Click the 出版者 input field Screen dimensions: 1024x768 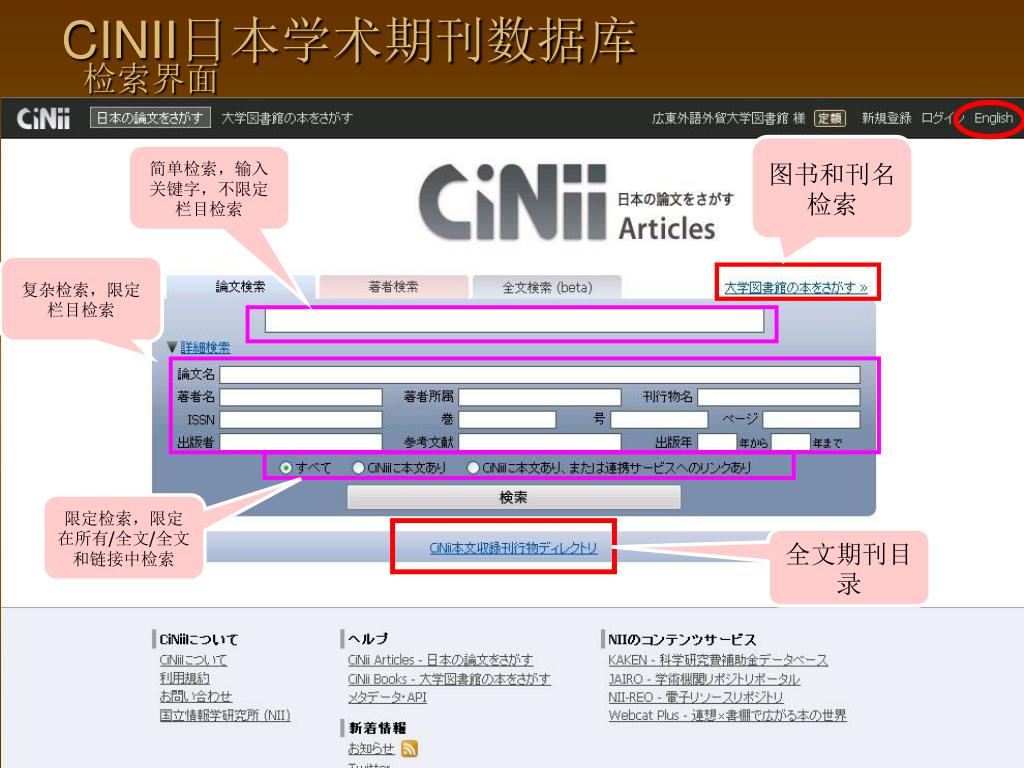tap(300, 442)
